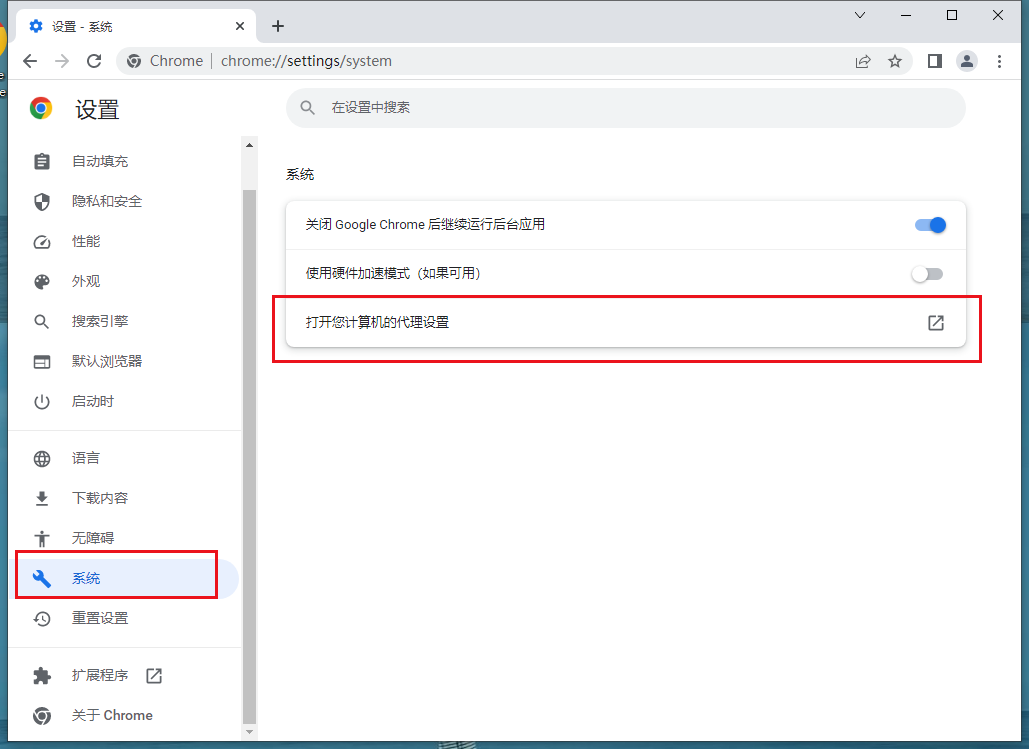Click 打开您计算机的代理设置 row text
The height and width of the screenshot is (749, 1029).
(x=377, y=322)
